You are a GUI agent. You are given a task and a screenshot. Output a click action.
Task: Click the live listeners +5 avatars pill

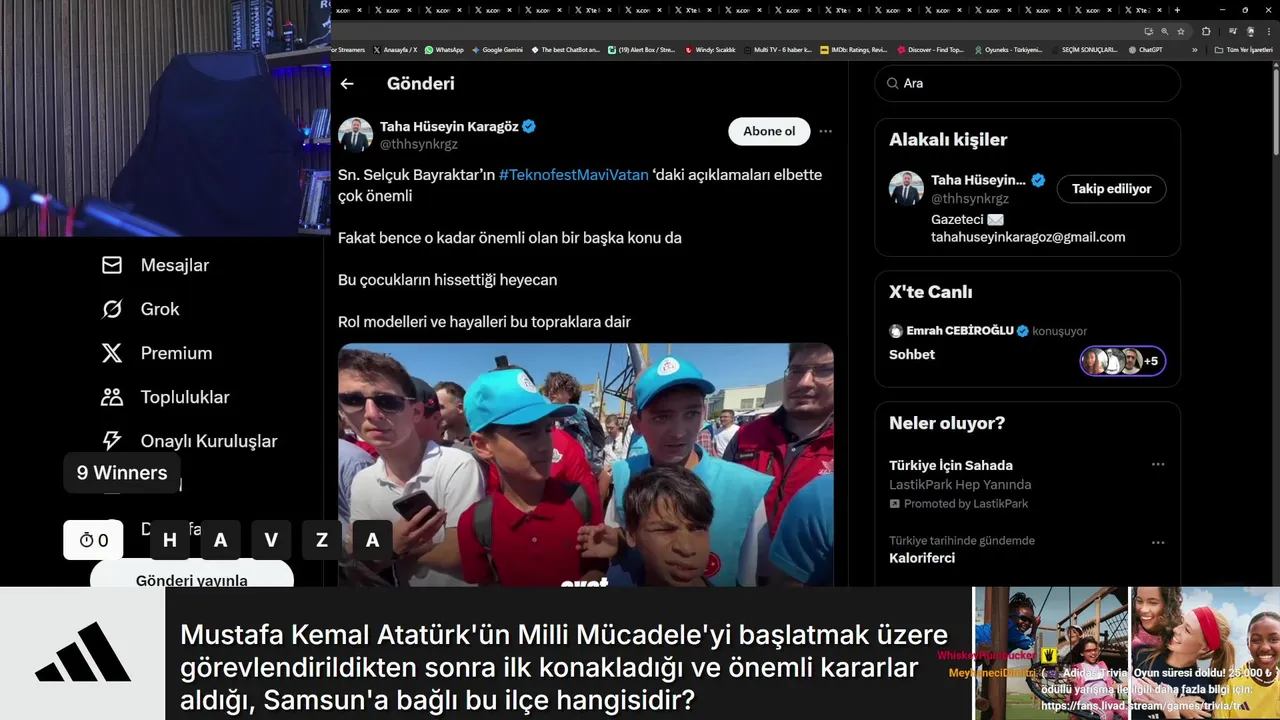coord(1123,361)
